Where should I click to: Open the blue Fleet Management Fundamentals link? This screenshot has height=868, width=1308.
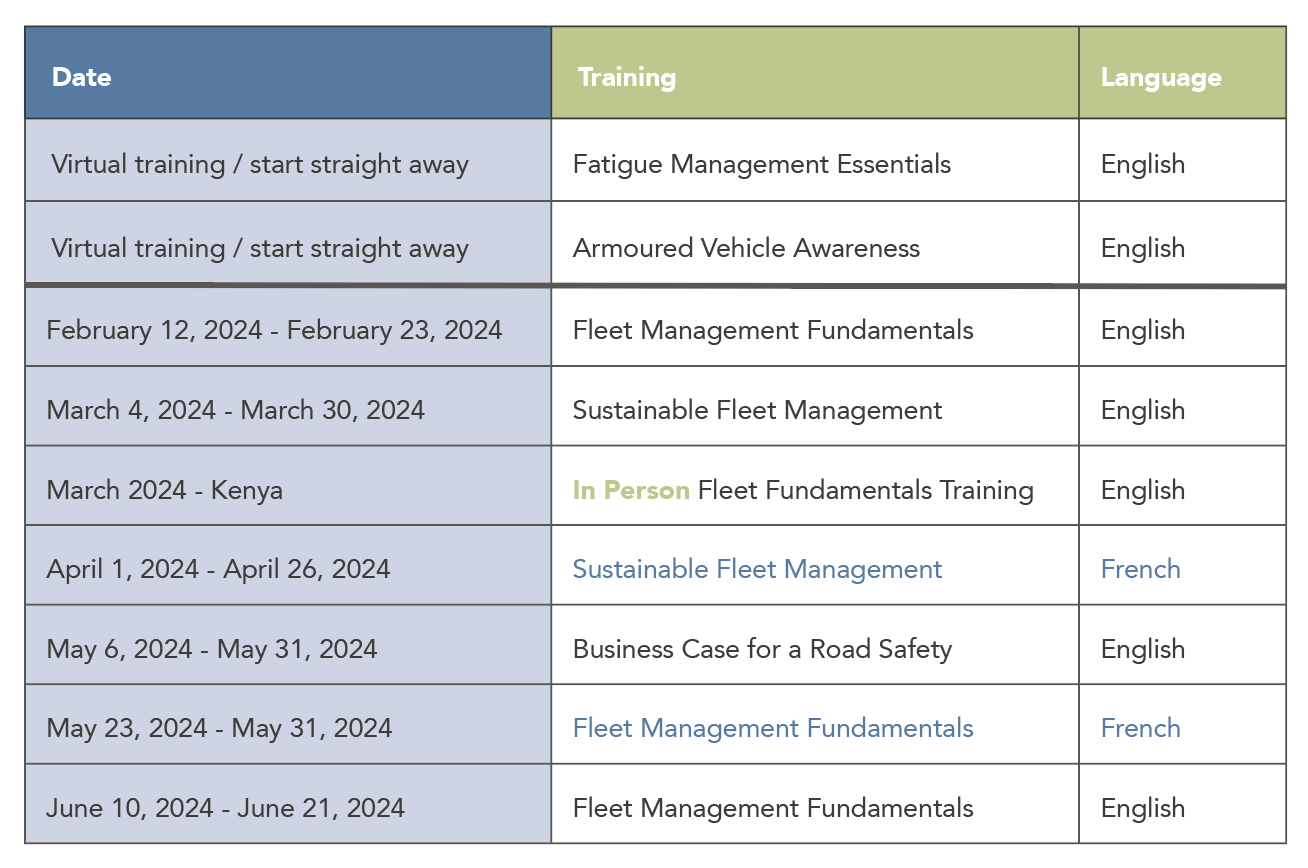[773, 728]
